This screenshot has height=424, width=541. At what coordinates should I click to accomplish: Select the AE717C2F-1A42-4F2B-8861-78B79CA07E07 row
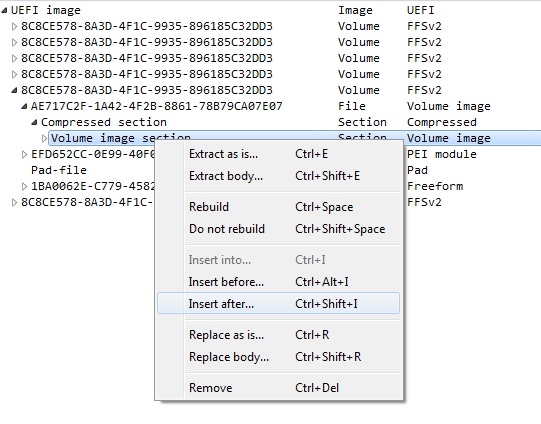[156, 106]
